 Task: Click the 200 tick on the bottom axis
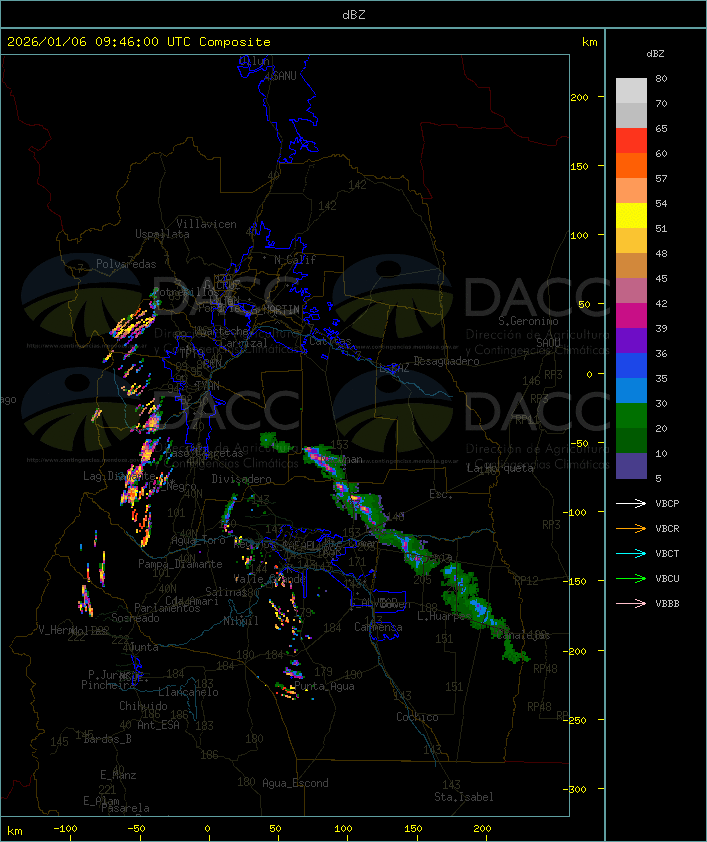[482, 829]
